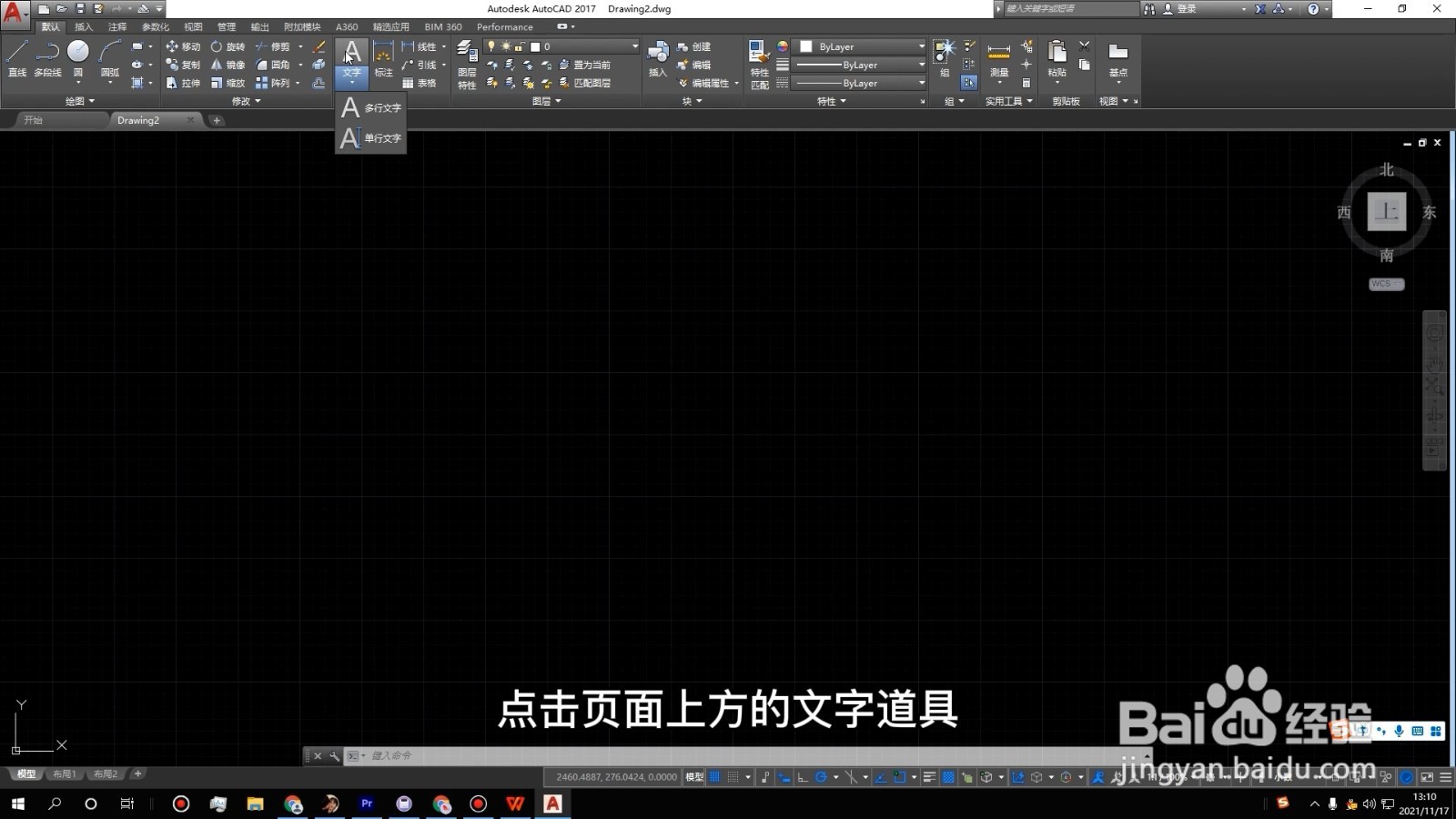This screenshot has height=819, width=1456.
Task: Click the 上 face of the ViewCube
Action: click(x=1386, y=212)
